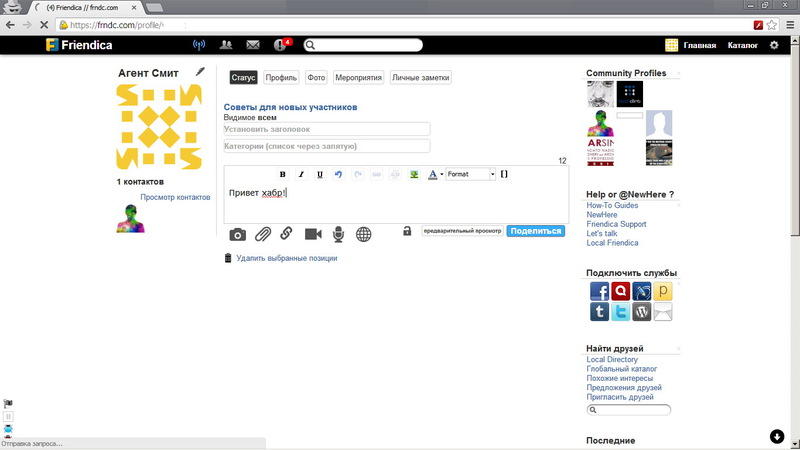Insert an image from the editor toolbar
Screen dimensions: 800x450
click(x=414, y=174)
